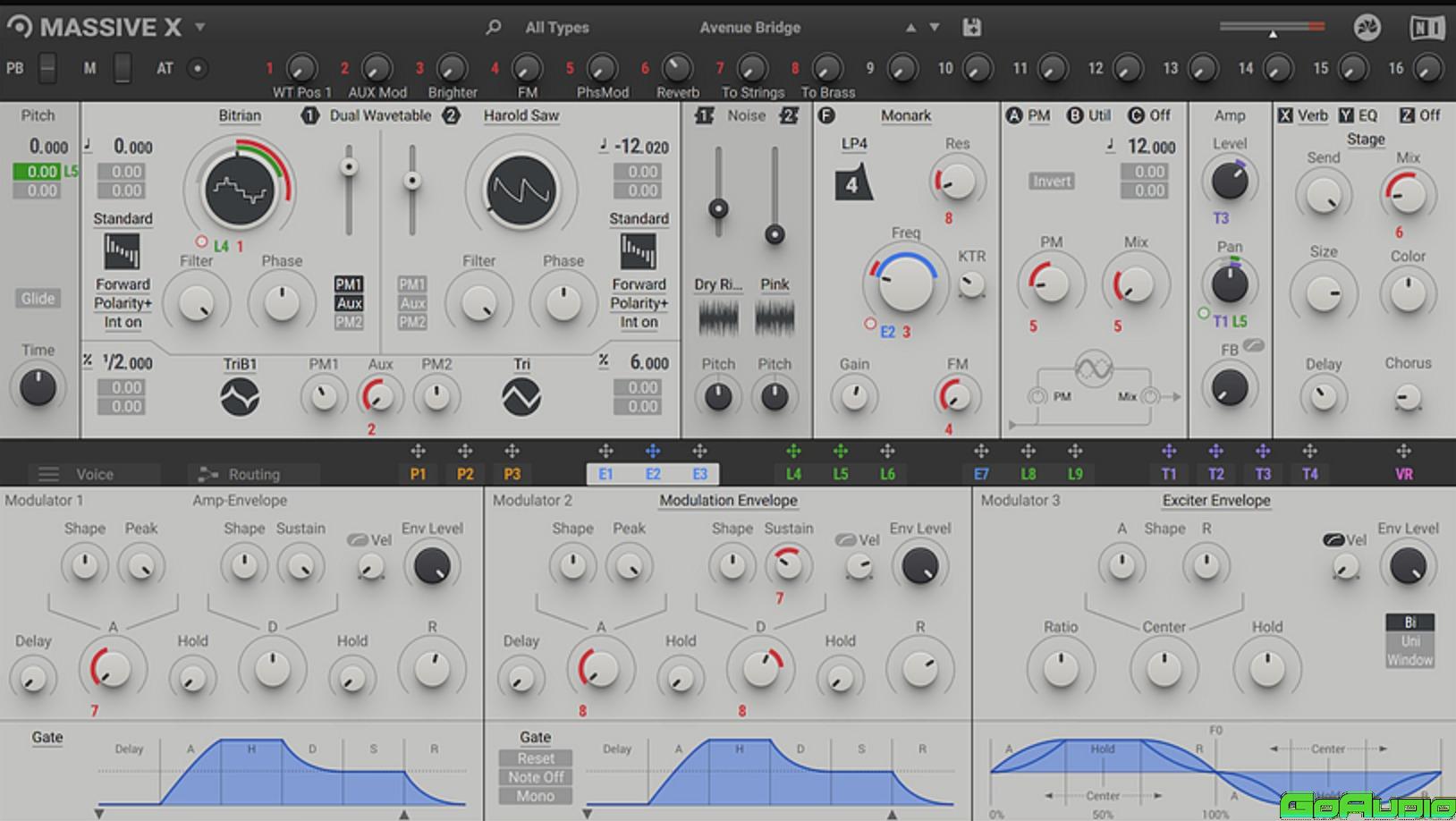The width and height of the screenshot is (1456, 821).
Task: Click the Tri waveform icon
Action: [521, 397]
